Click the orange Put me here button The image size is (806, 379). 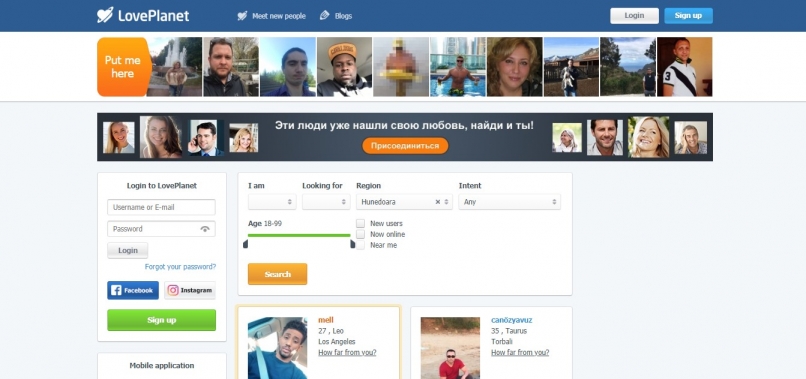(x=123, y=67)
